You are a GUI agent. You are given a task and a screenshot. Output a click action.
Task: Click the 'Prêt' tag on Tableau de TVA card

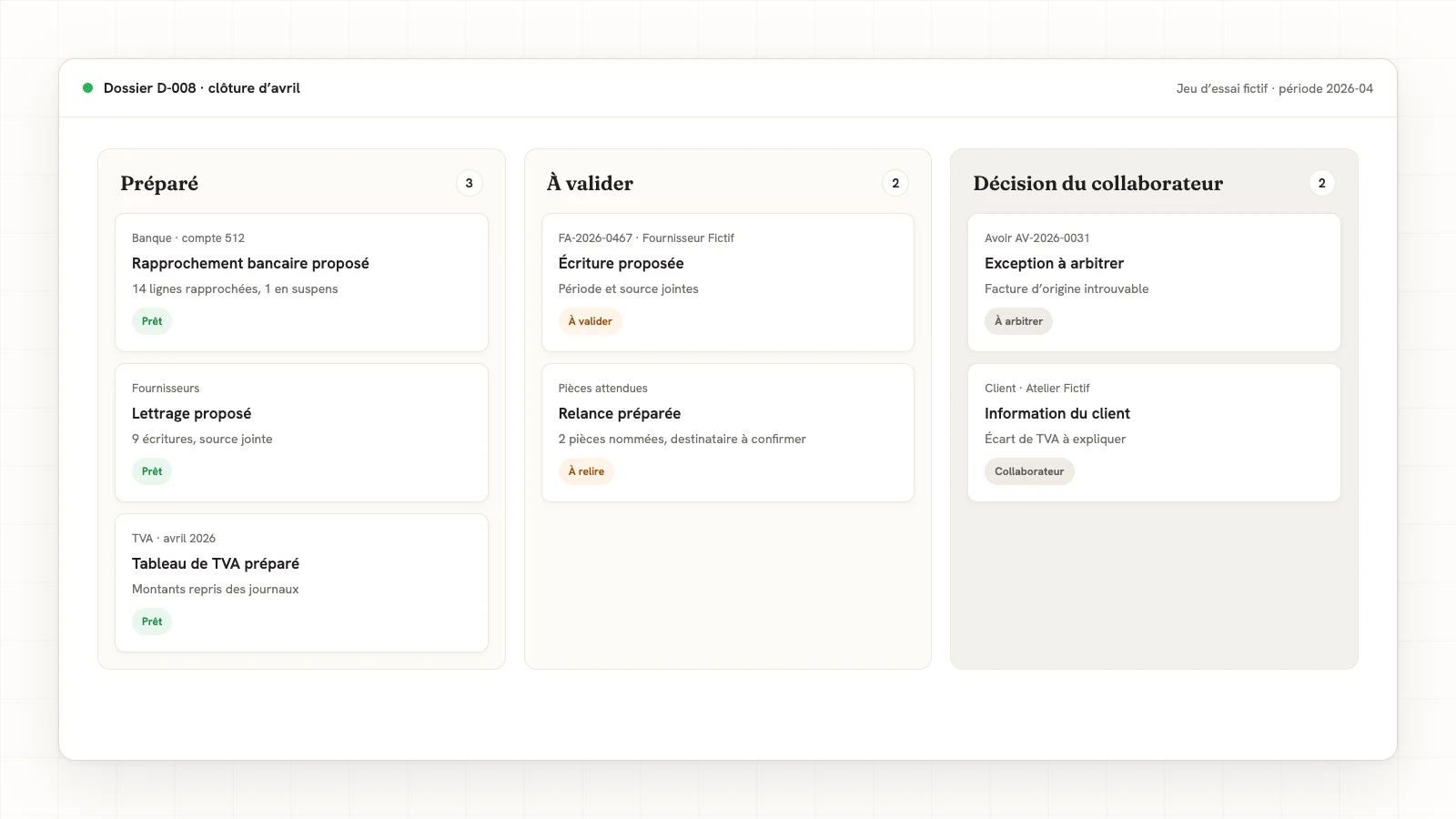pos(152,622)
